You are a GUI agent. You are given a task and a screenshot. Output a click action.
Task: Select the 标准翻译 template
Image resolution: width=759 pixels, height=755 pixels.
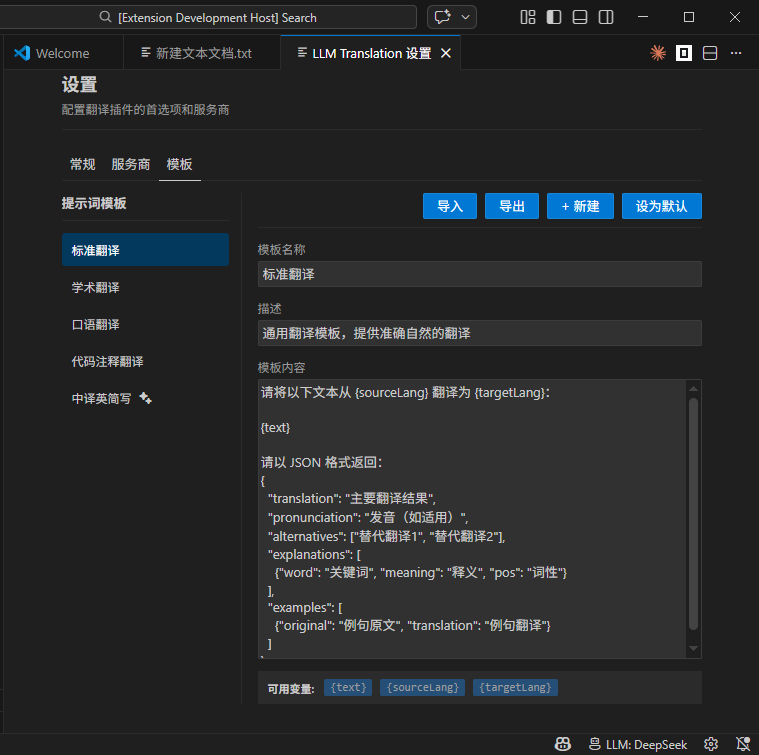(145, 250)
